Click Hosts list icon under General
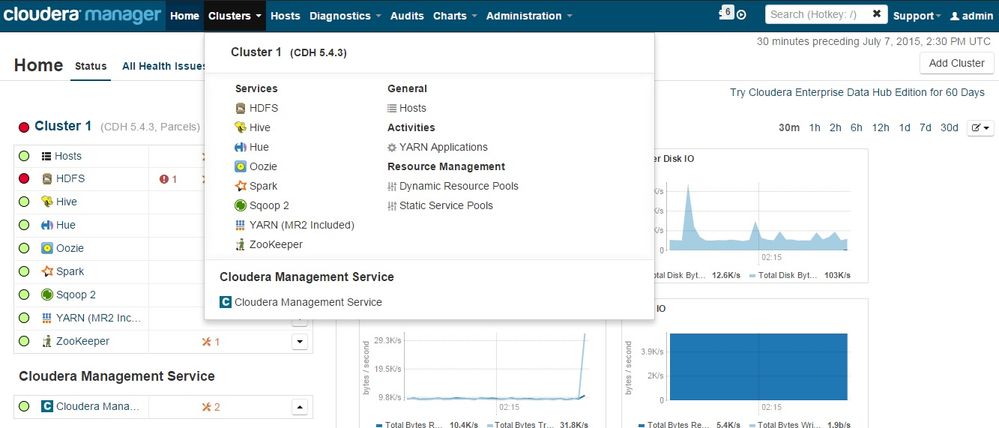 392,108
